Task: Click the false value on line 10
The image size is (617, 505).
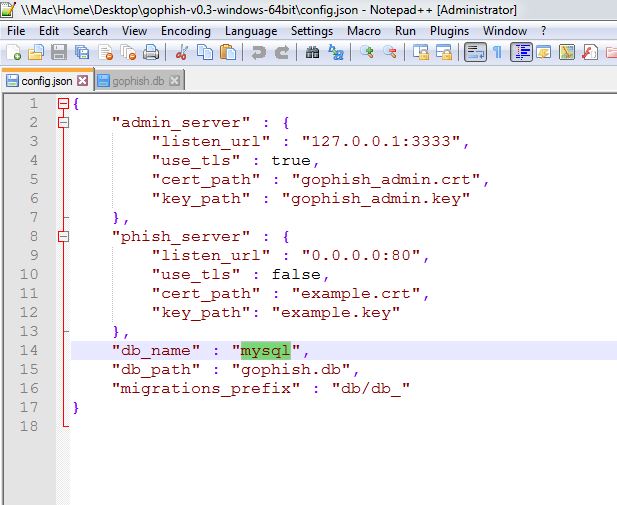Action: click(x=296, y=275)
